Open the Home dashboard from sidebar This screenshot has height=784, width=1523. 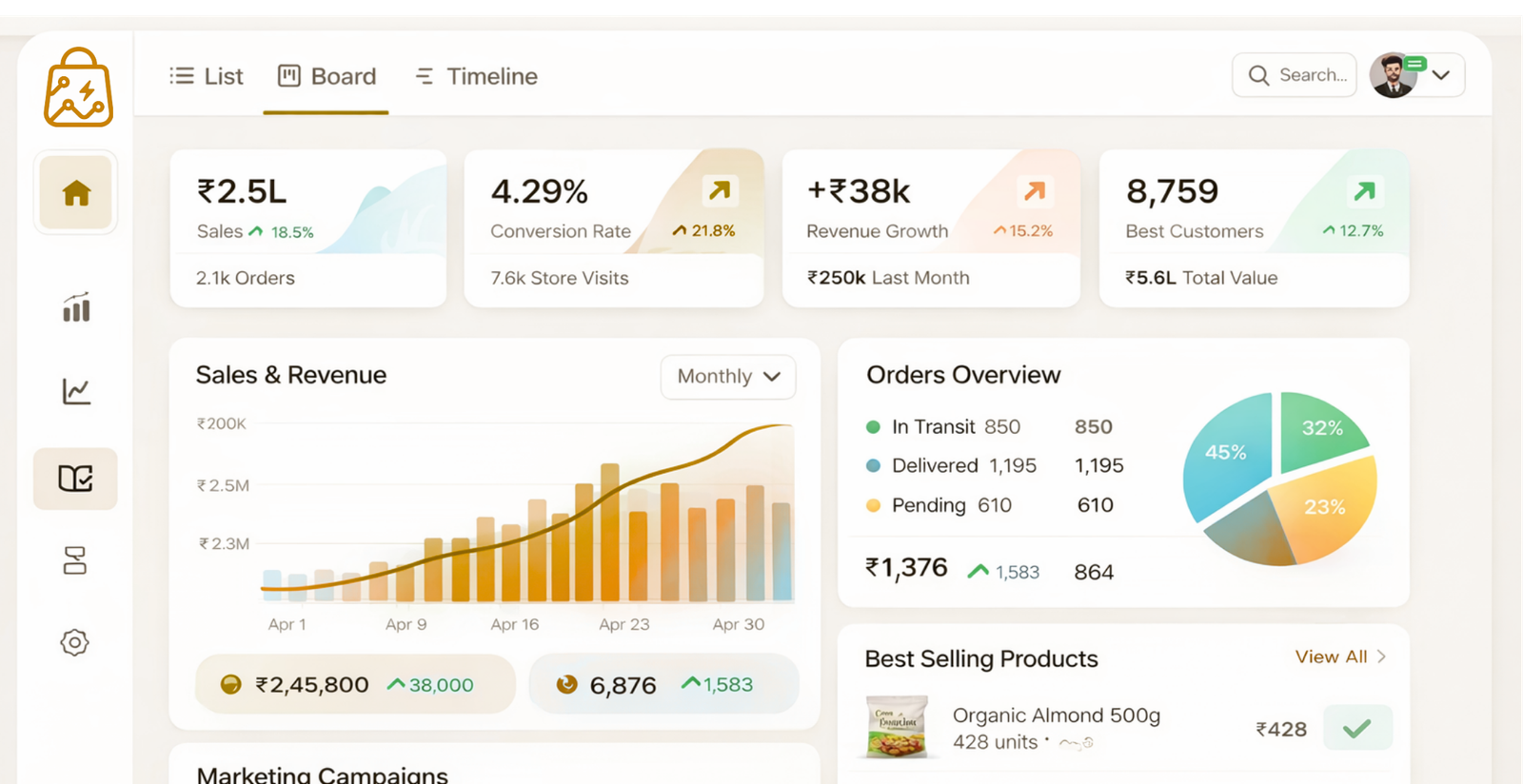pyautogui.click(x=76, y=193)
